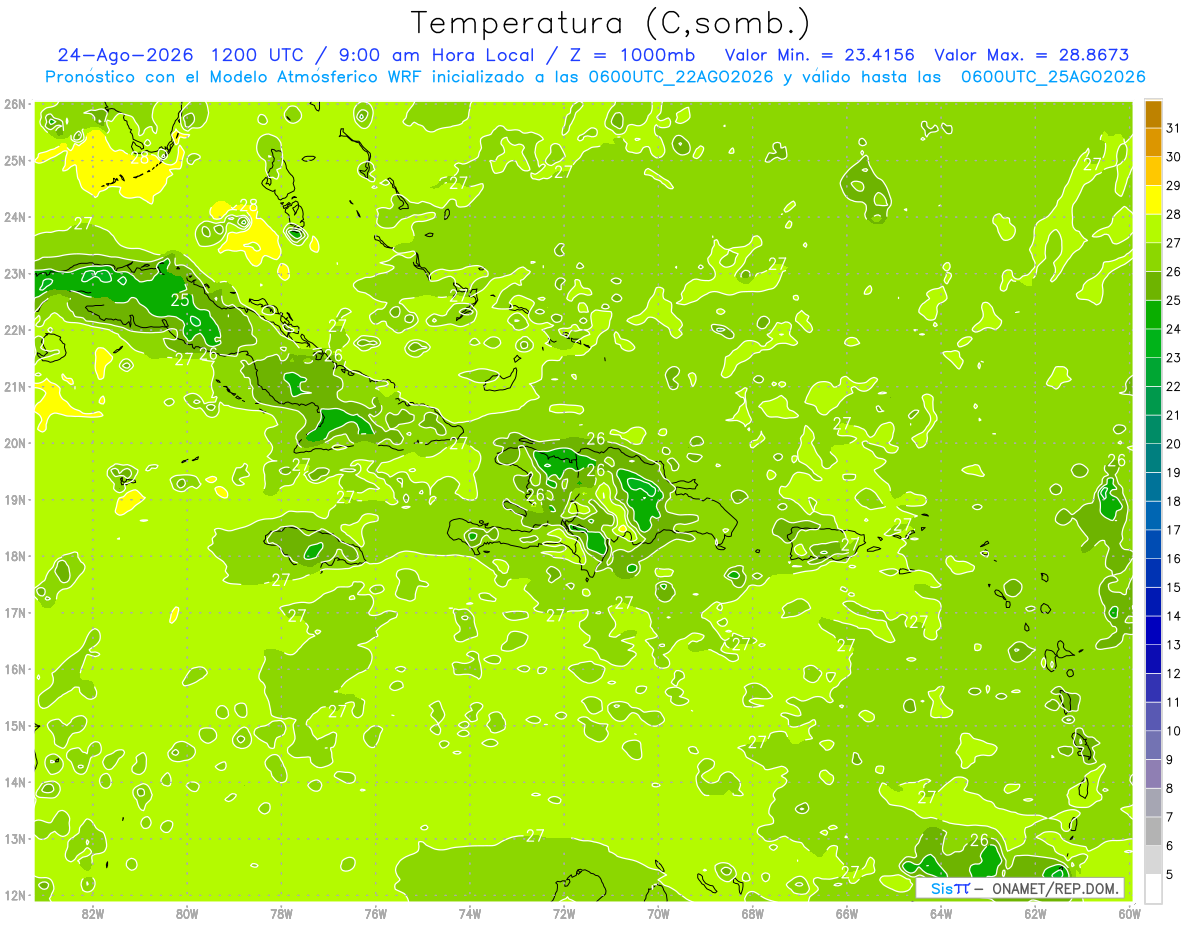Click colorbar swatch between 26 and 27
The height and width of the screenshot is (927, 1200).
click(x=1154, y=257)
